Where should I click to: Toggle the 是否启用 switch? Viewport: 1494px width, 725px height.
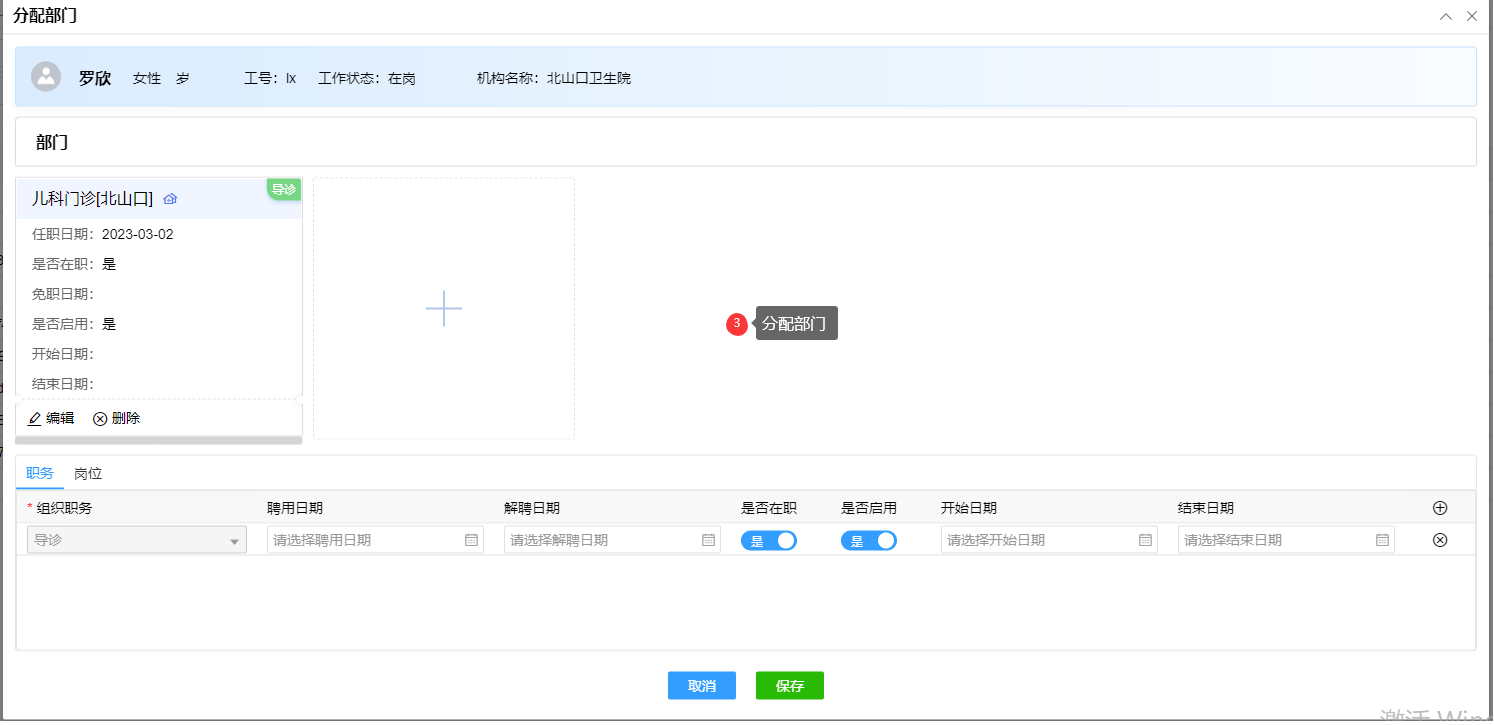pyautogui.click(x=869, y=541)
